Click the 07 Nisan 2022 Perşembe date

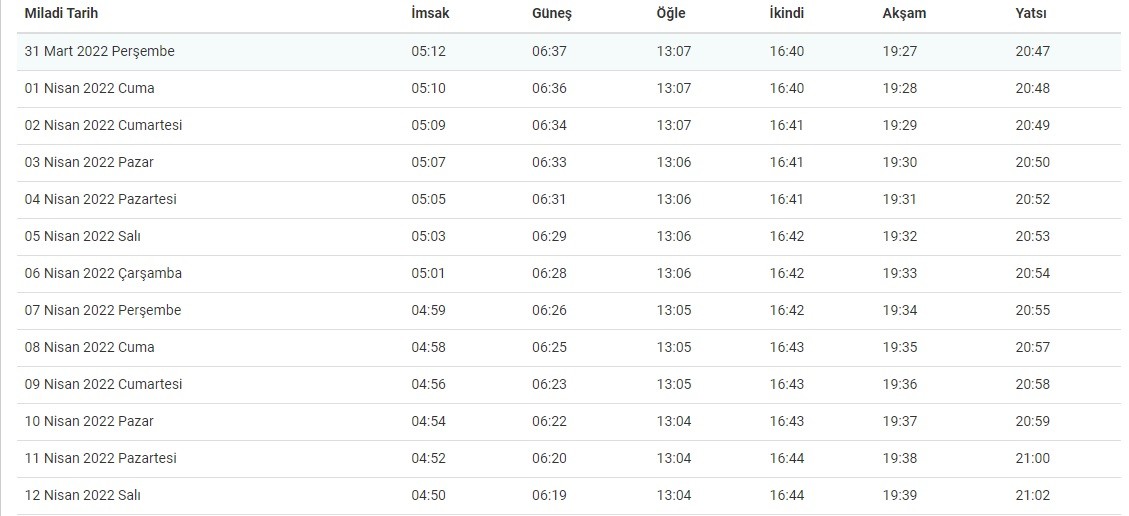103,310
